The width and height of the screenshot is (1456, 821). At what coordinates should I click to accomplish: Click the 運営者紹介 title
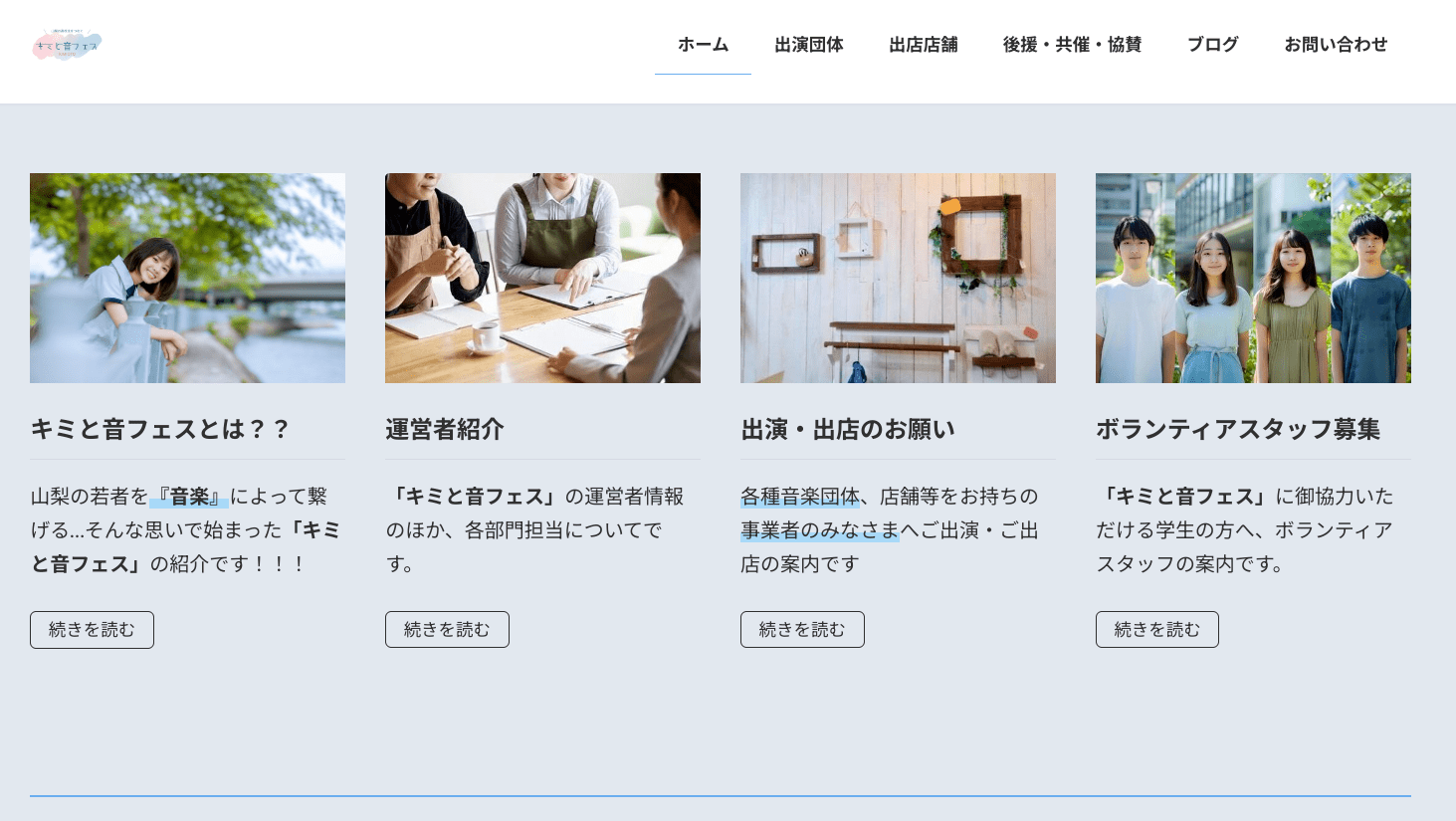(x=445, y=429)
